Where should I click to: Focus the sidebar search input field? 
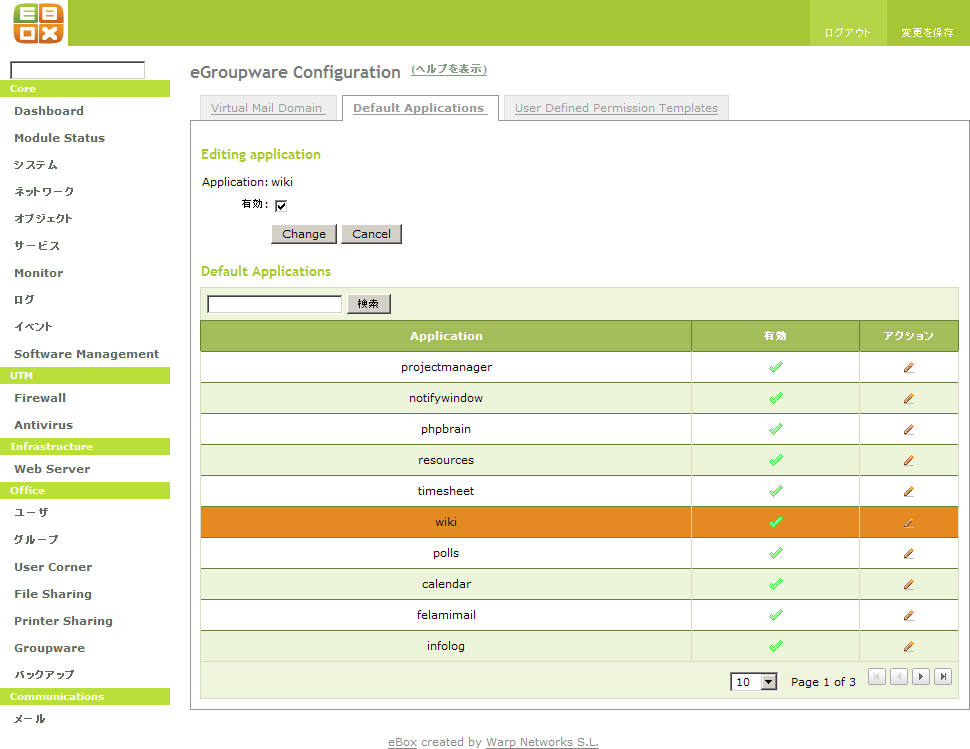(x=77, y=70)
